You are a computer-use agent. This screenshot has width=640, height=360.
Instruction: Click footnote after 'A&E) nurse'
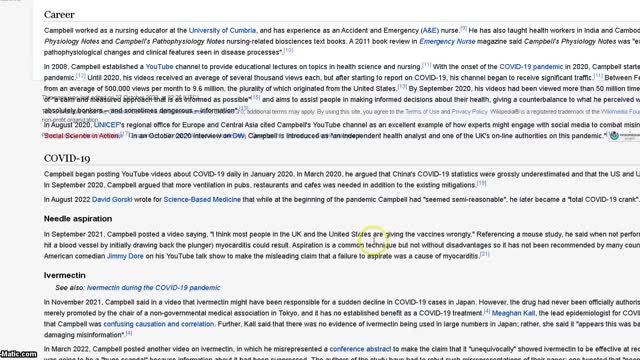point(464,29)
